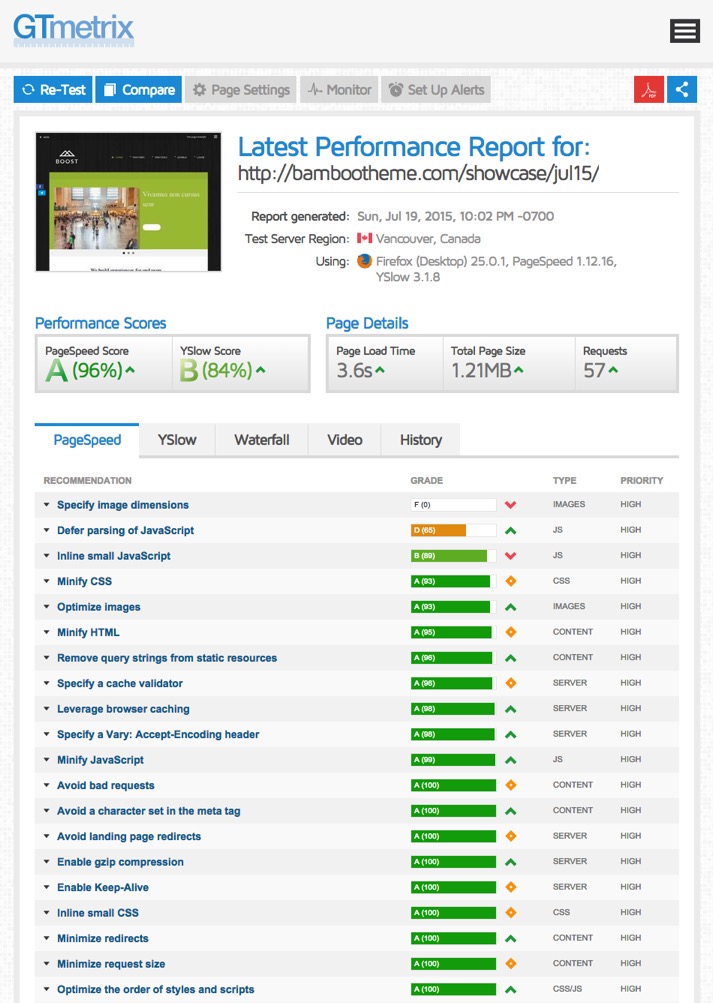Open the Waterfall tab

(262, 440)
